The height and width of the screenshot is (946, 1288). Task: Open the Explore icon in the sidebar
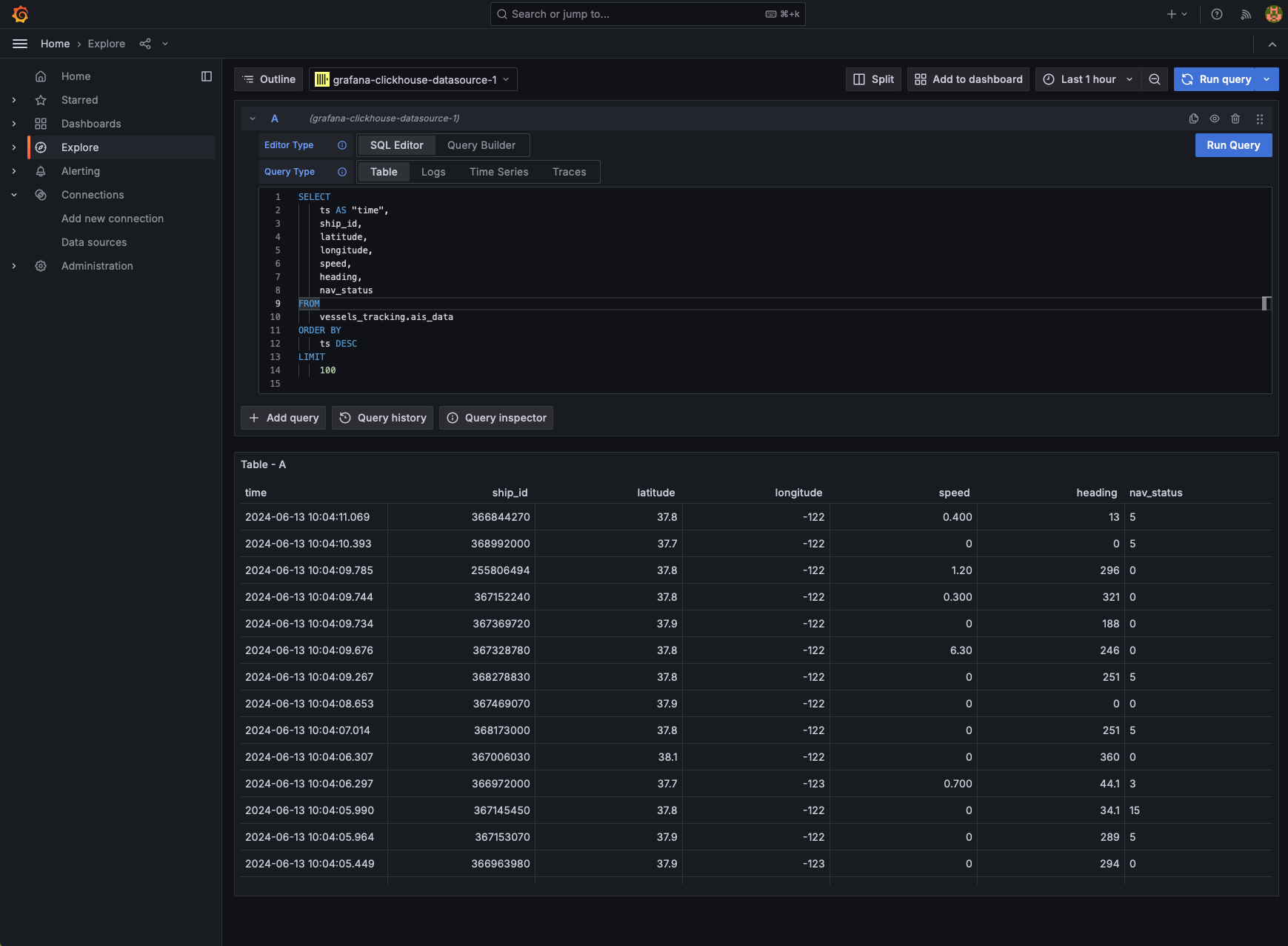(x=41, y=147)
